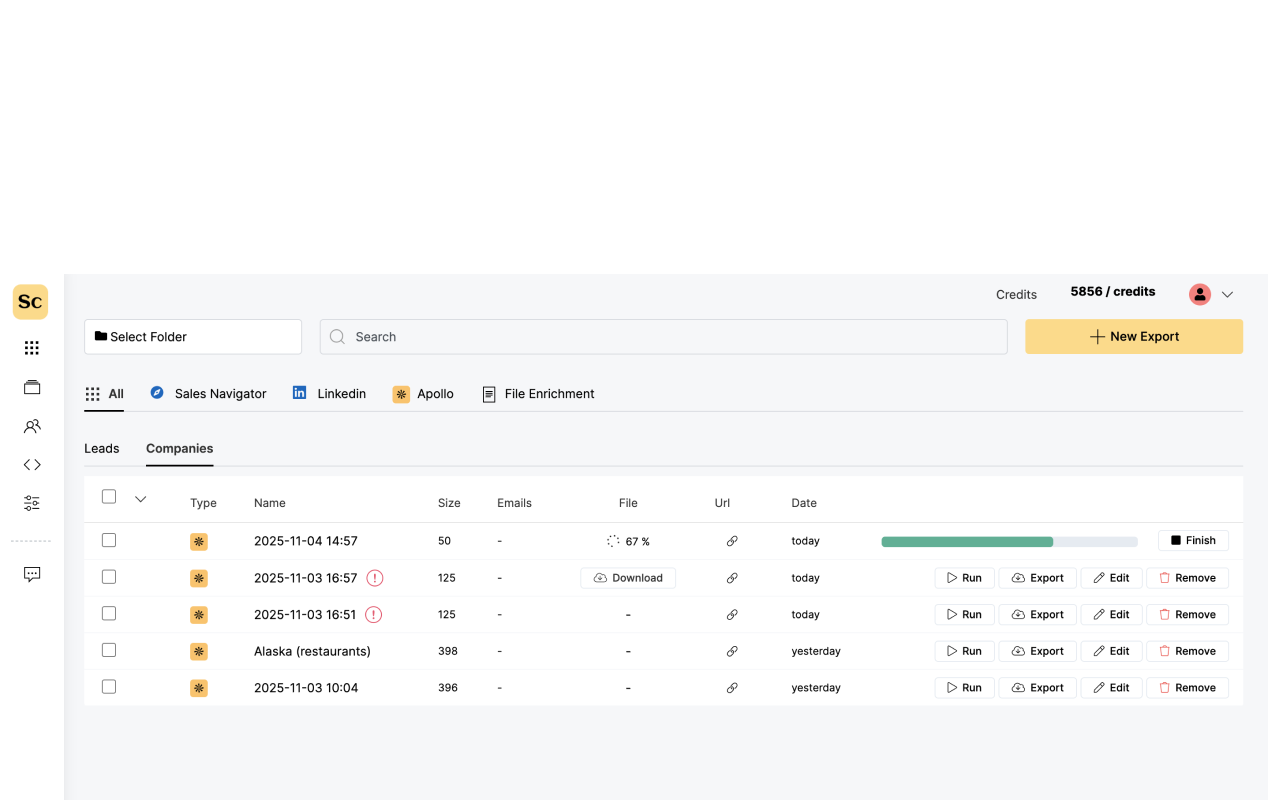Viewport: 1280px width, 800px height.
Task: Click inside the Search field
Action: [x=663, y=336]
